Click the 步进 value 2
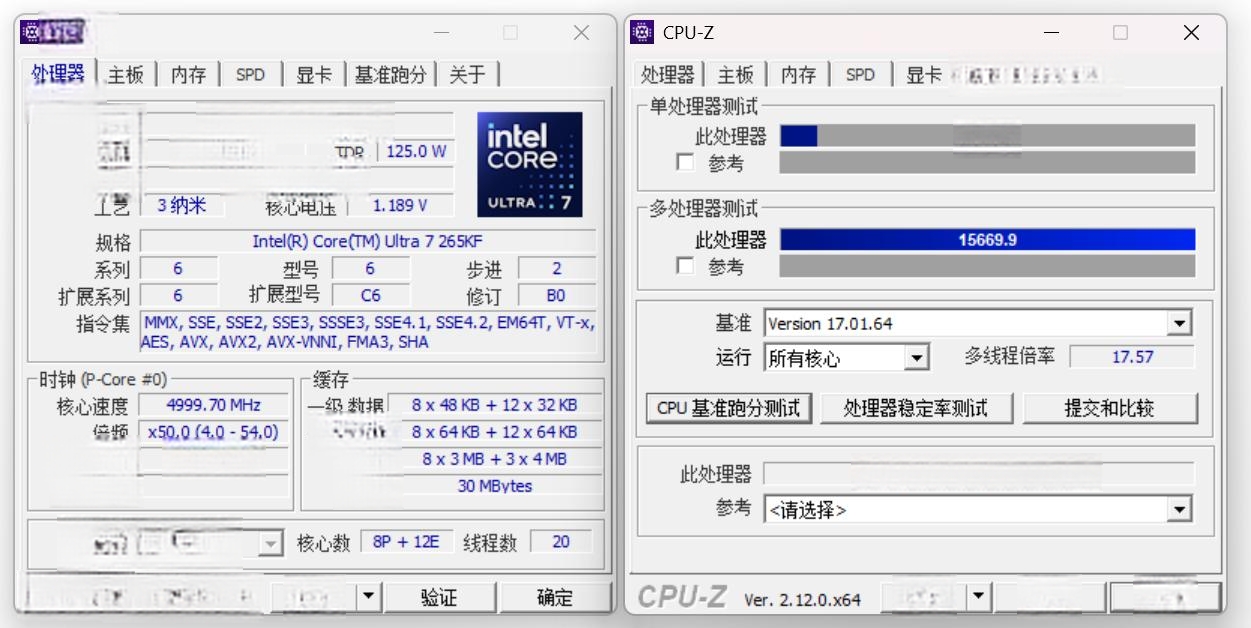The width and height of the screenshot is (1251, 628). pyautogui.click(x=556, y=268)
